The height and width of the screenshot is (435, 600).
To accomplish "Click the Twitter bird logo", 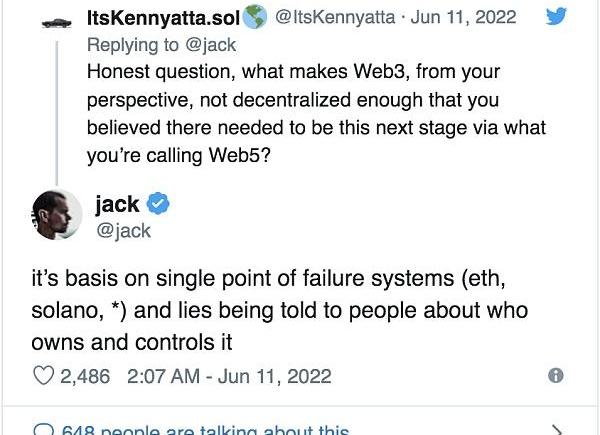I will (558, 17).
